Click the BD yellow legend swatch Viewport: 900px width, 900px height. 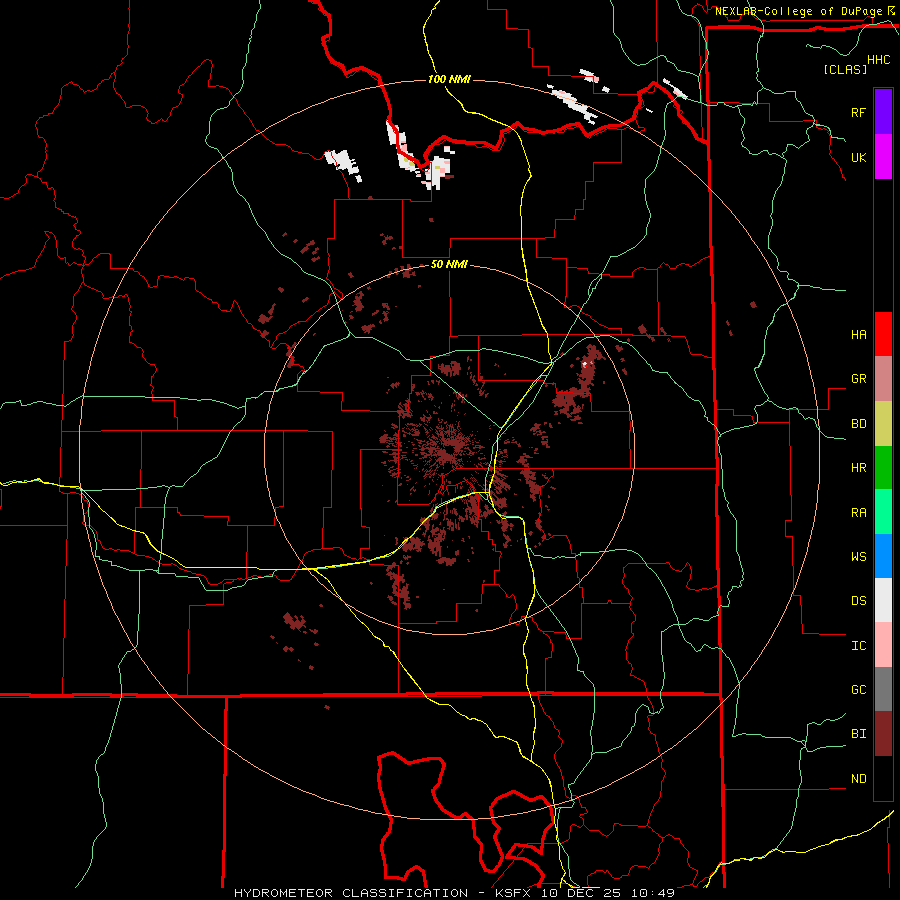pyautogui.click(x=883, y=424)
